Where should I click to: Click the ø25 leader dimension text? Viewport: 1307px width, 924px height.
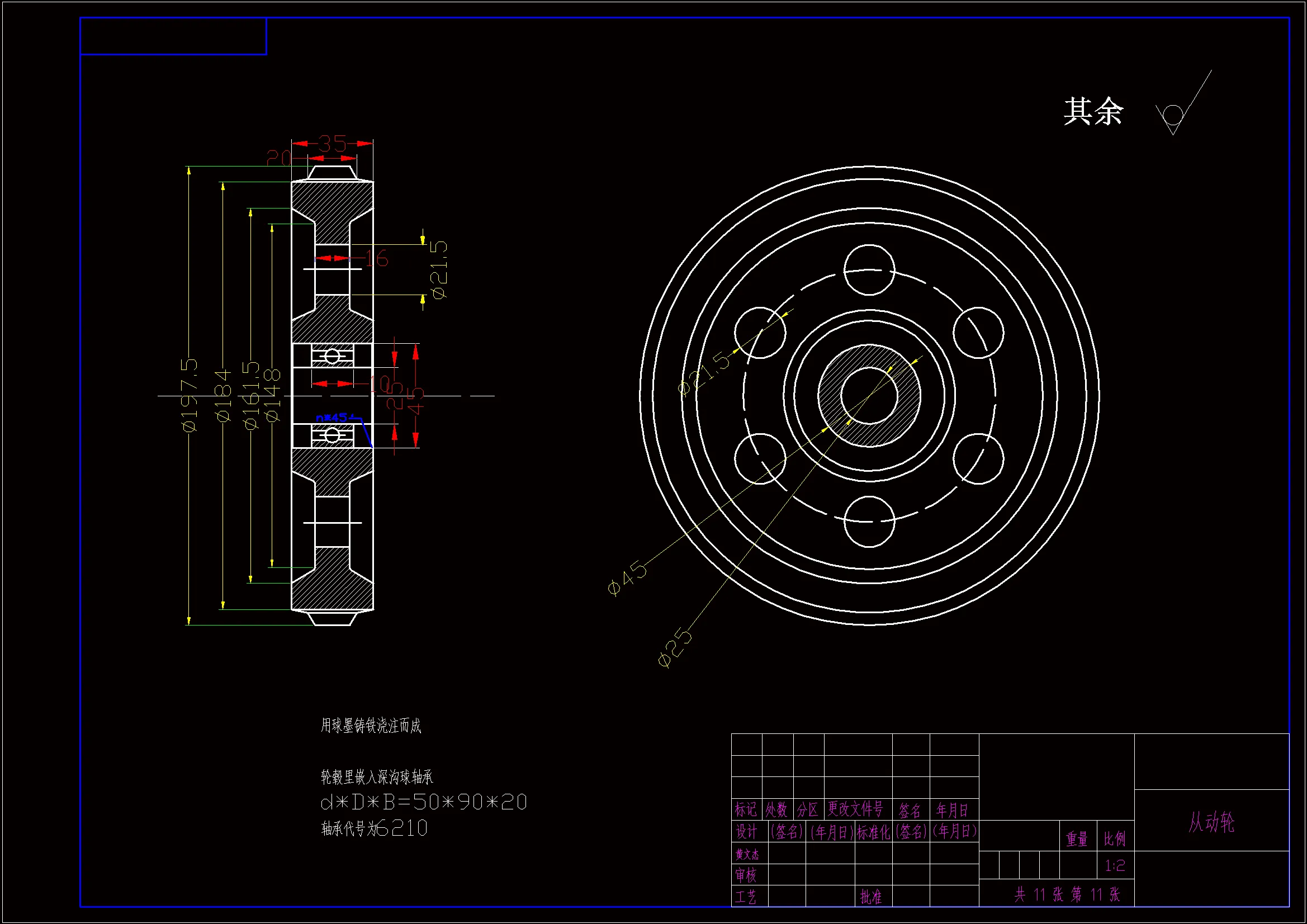coord(675,647)
